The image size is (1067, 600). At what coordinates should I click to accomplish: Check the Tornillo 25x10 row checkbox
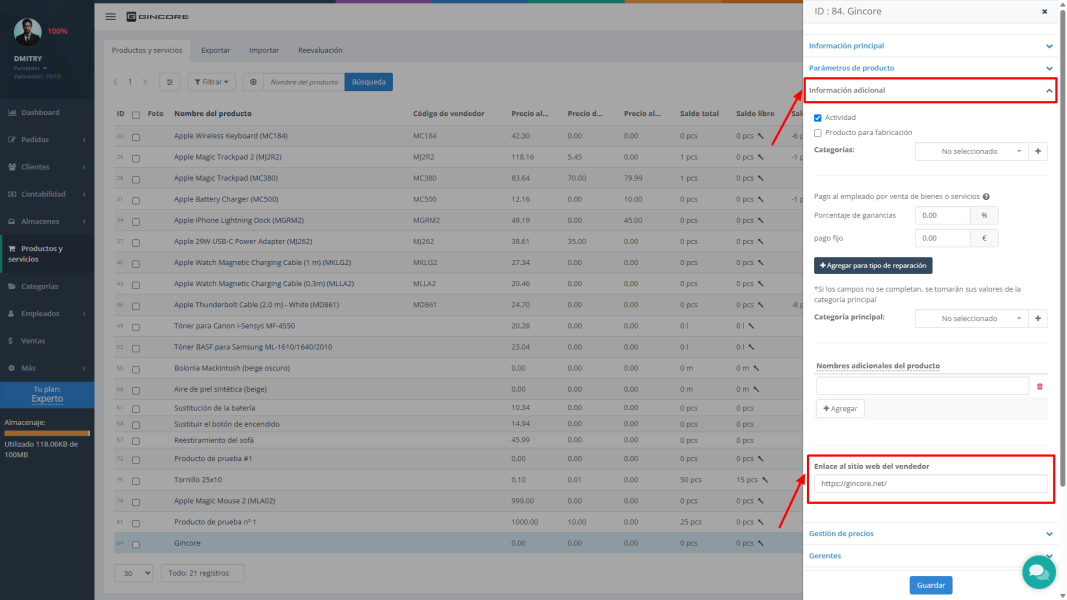point(136,481)
